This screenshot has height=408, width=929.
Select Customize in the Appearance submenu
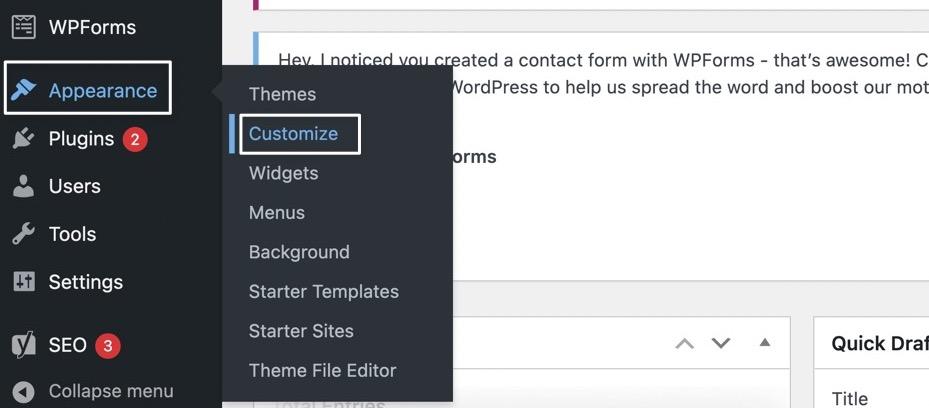pyautogui.click(x=293, y=134)
